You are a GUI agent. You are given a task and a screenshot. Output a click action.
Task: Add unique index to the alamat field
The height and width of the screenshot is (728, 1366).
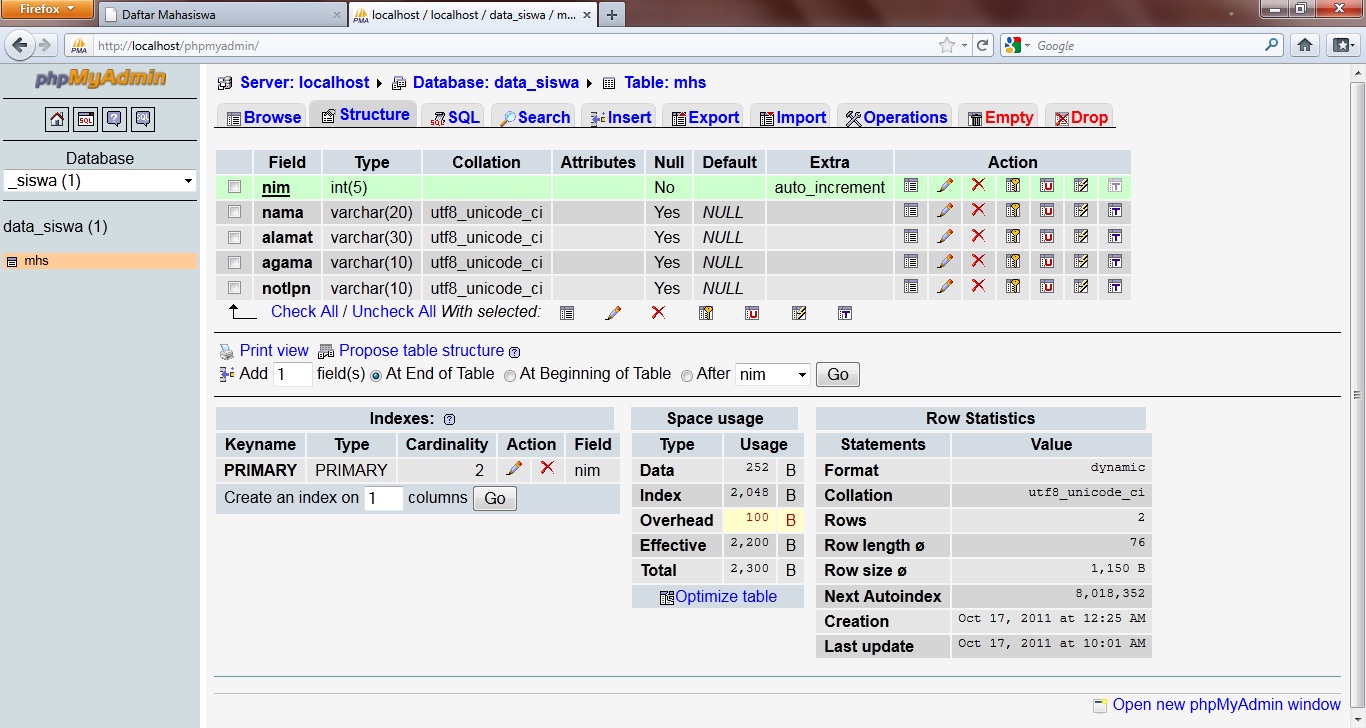pyautogui.click(x=1046, y=237)
